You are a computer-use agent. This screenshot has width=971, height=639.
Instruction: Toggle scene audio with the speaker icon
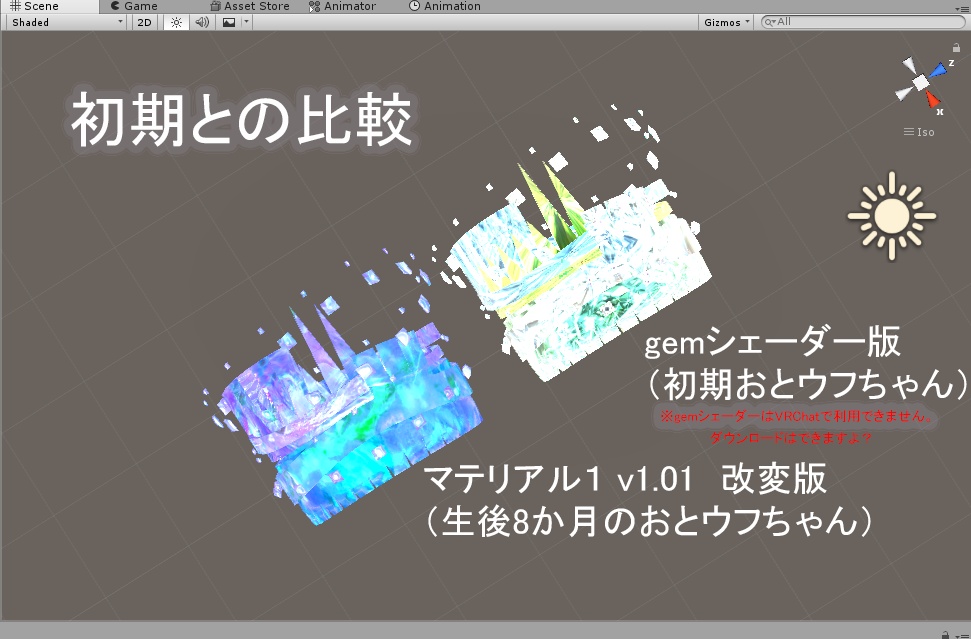(200, 22)
